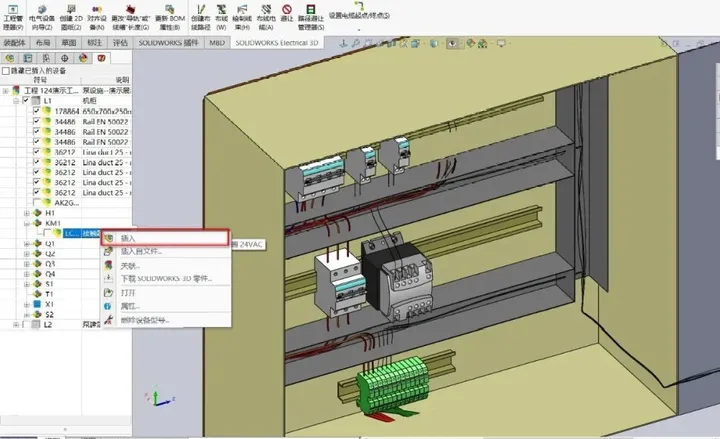720x439 pixels.
Task: Open the 装配体 ribbon tab
Action: click(x=14, y=44)
